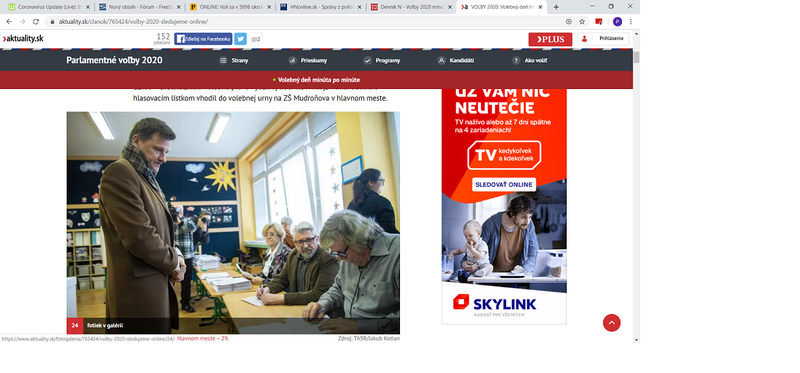The width and height of the screenshot is (800, 373).
Task: Close the Nový obsah Fórum tab
Action: point(179,7)
